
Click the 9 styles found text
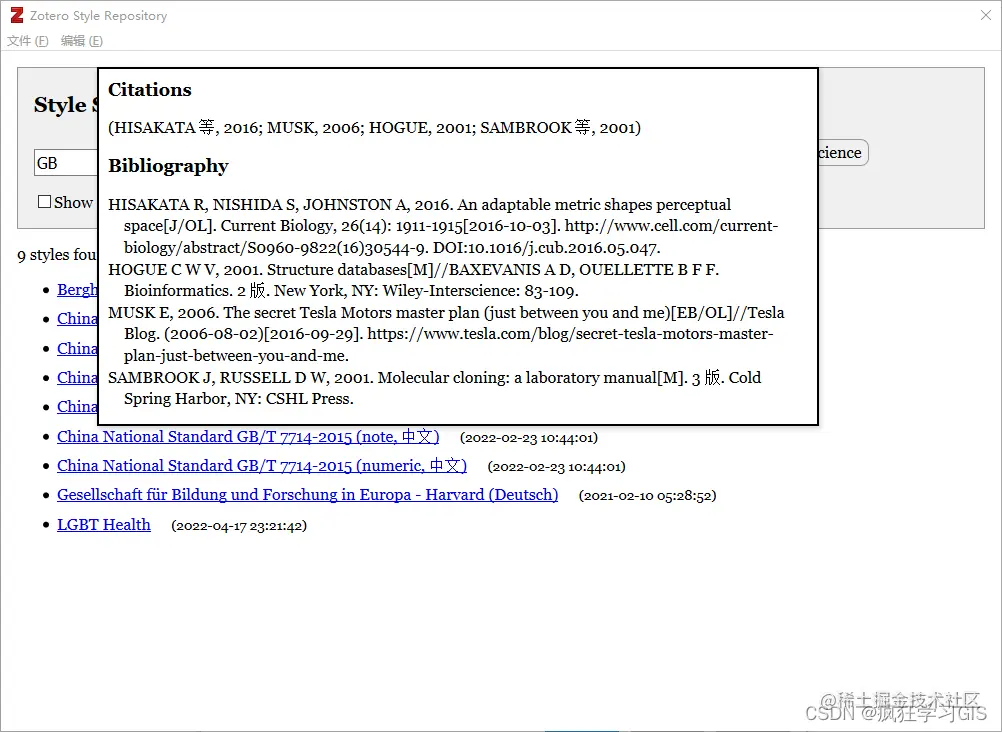[57, 255]
